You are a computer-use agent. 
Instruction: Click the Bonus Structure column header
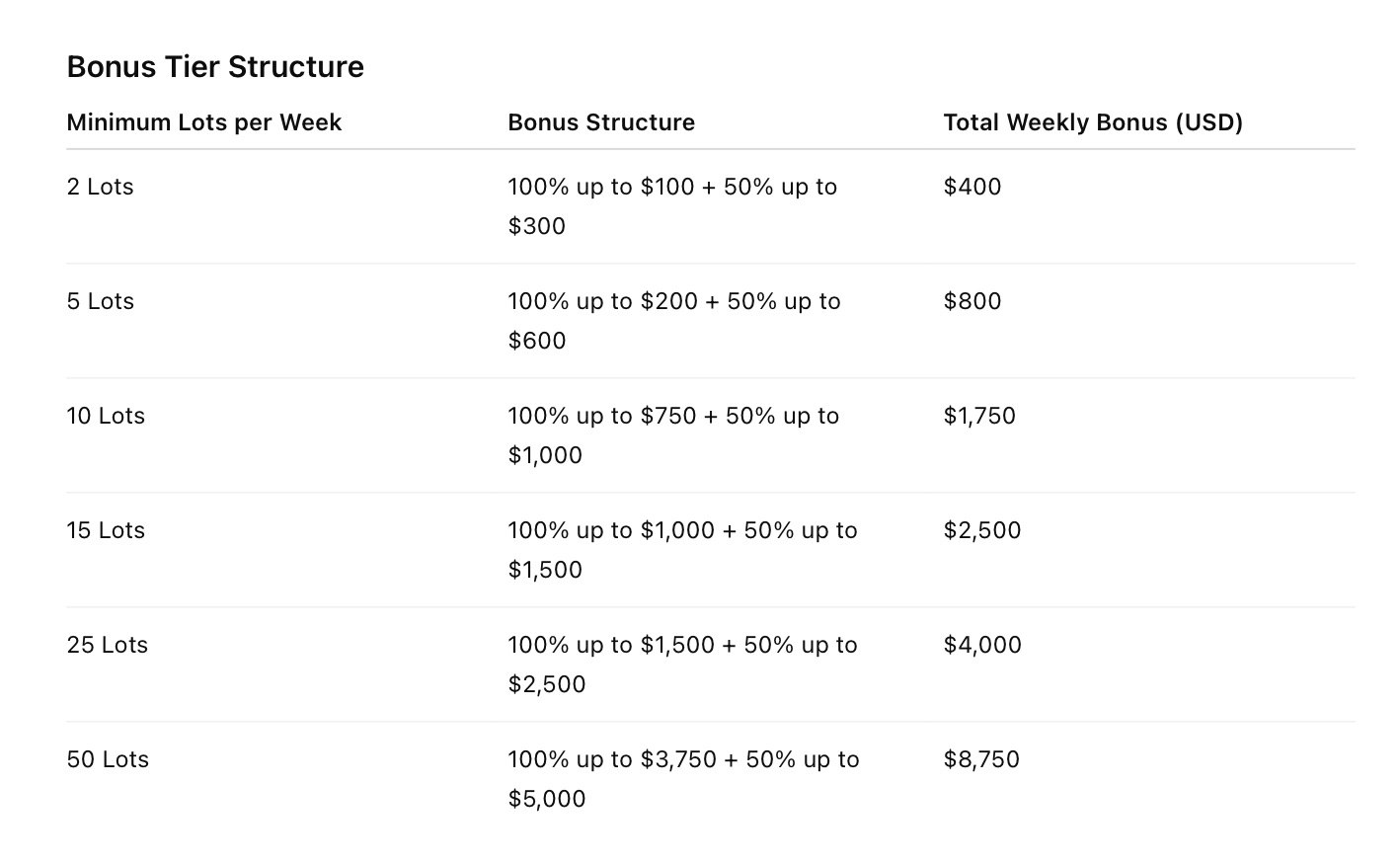pyautogui.click(x=601, y=122)
